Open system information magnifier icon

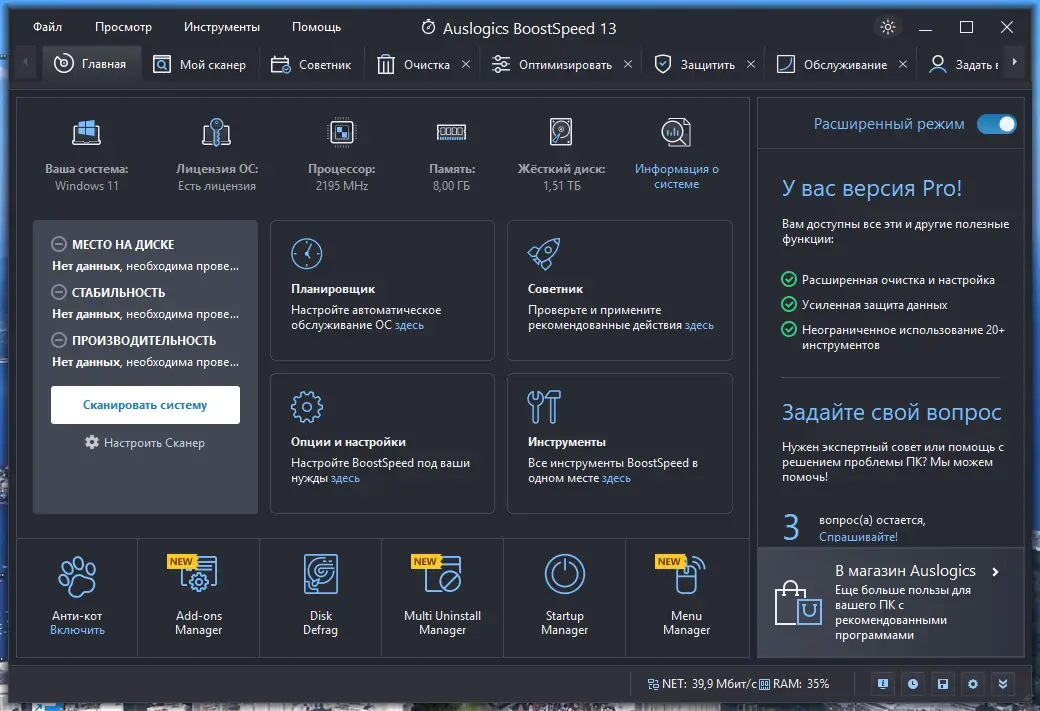pyautogui.click(x=676, y=132)
